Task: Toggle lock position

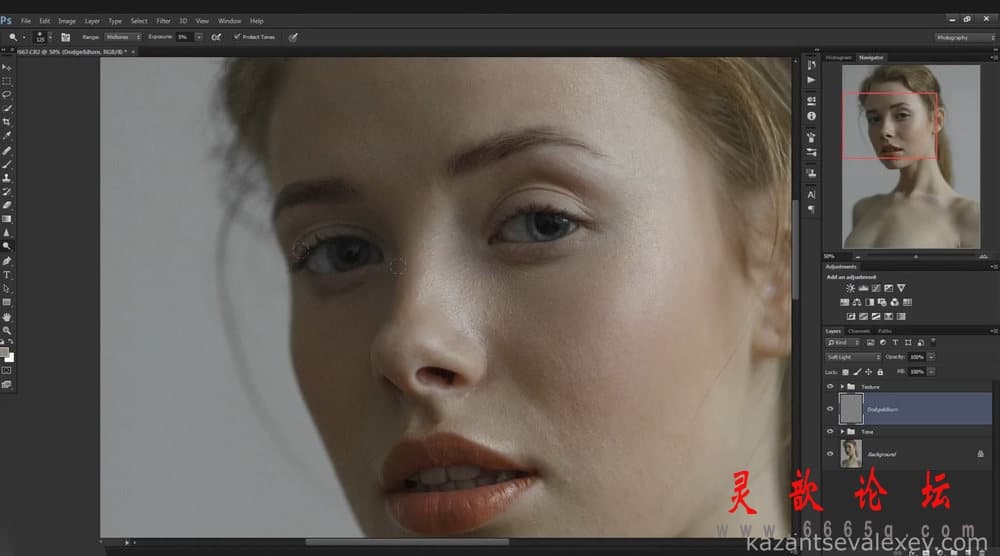Action: (869, 372)
